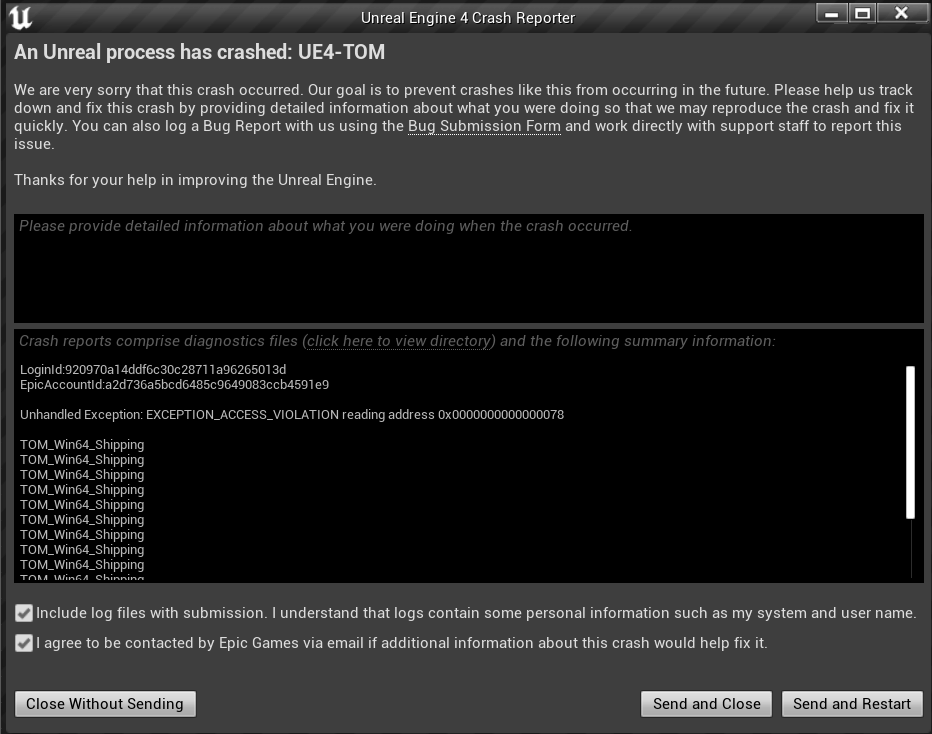
Task: Click the crash summary scrollbar thumb
Action: [910, 442]
